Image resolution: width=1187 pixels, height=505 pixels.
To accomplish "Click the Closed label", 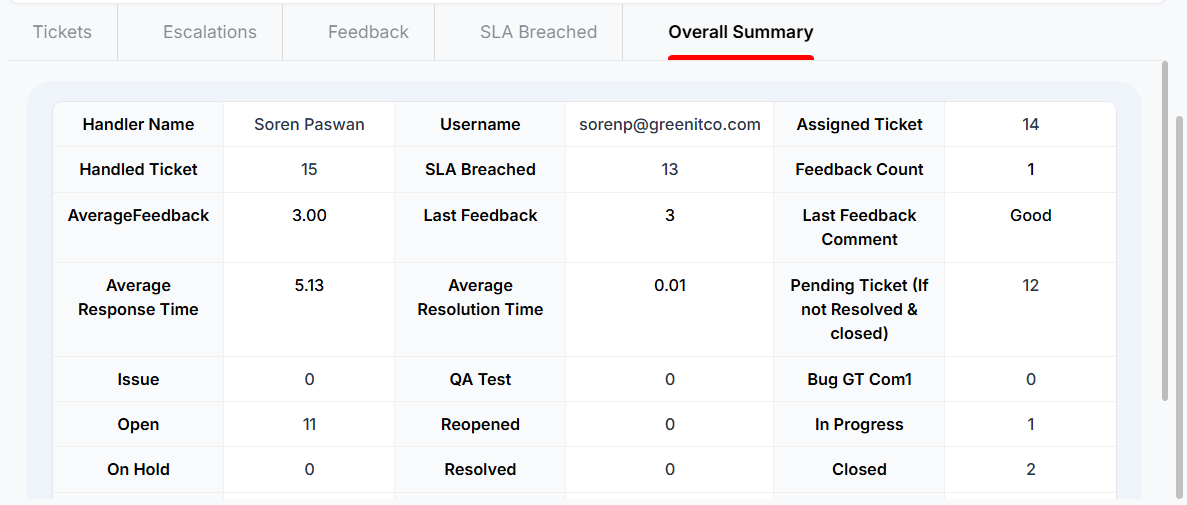I will [x=859, y=469].
